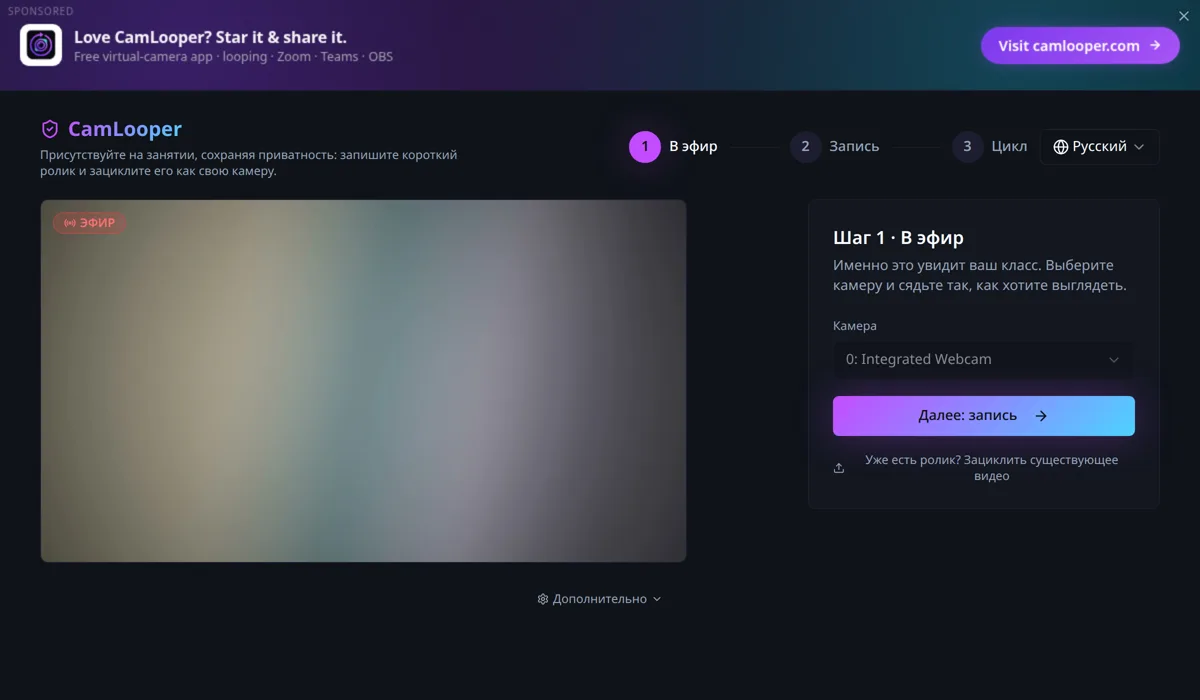Click the globe icon in language selector

click(x=1061, y=147)
